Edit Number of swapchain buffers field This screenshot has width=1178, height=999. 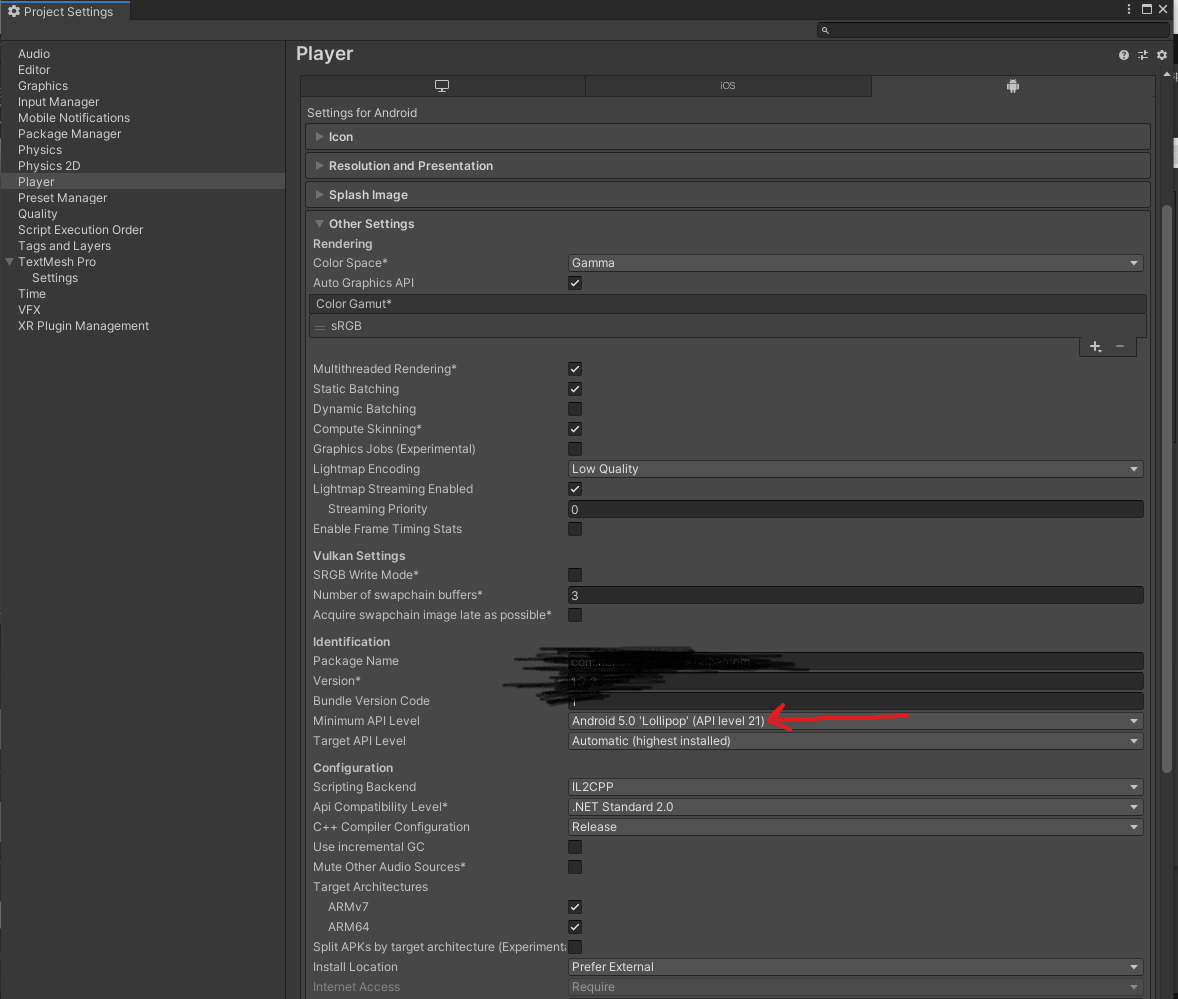click(x=855, y=596)
